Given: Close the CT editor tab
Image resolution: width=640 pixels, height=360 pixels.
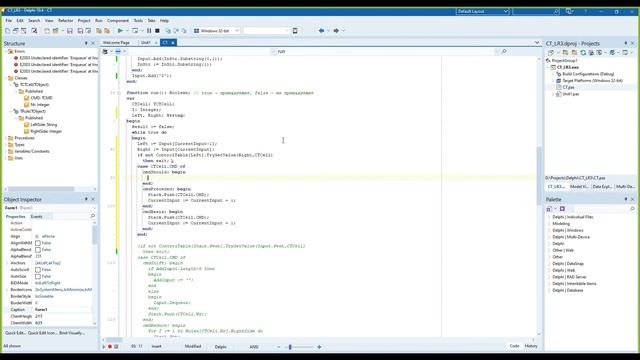Looking at the screenshot, I should pyautogui.click(x=173, y=42).
